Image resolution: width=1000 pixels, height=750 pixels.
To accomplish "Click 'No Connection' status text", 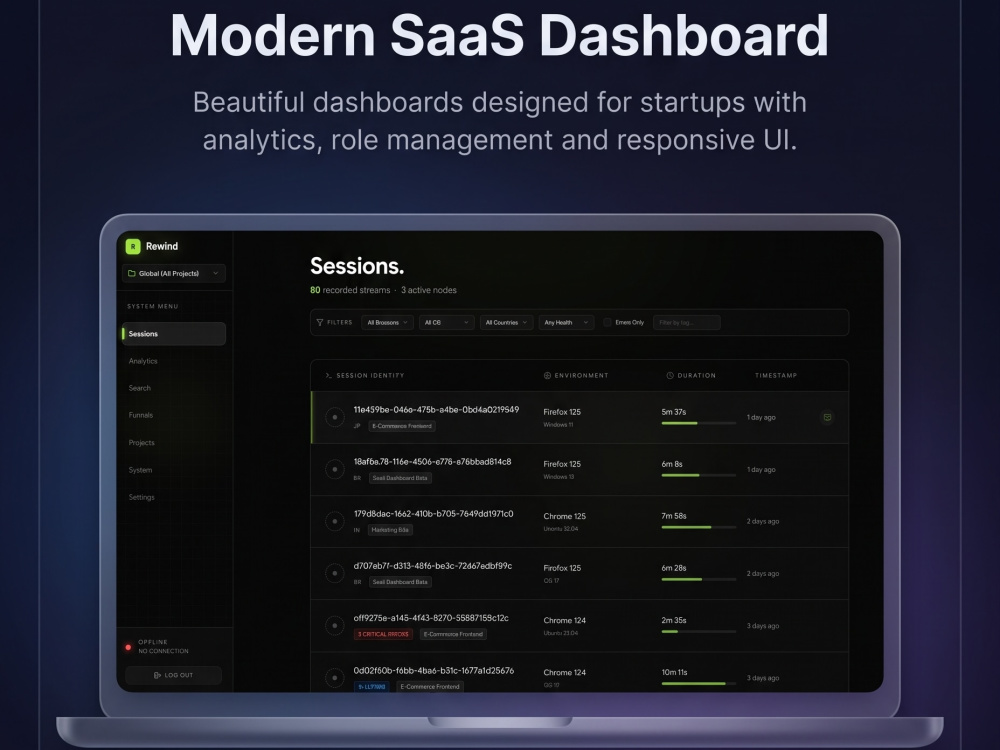I will coord(163,651).
